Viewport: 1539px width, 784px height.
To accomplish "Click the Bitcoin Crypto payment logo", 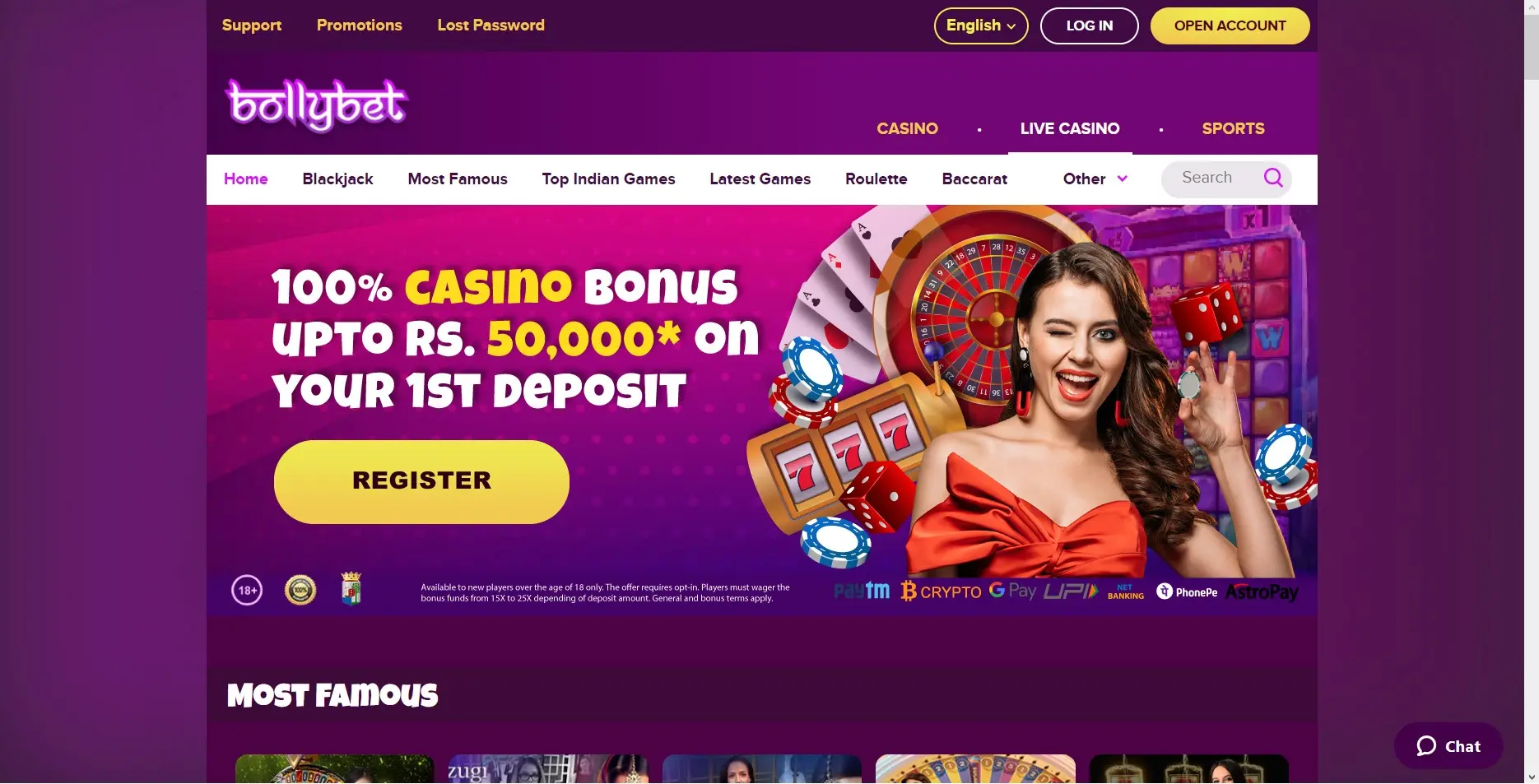I will [941, 591].
